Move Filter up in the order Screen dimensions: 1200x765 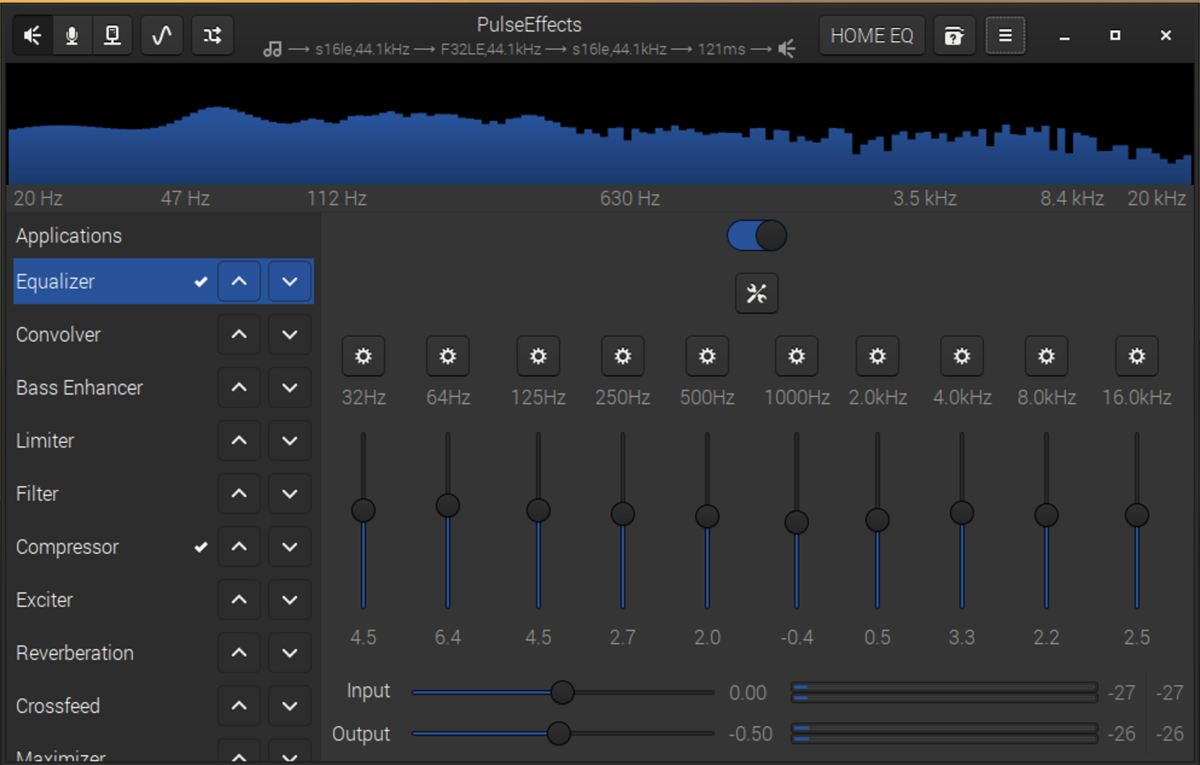239,493
